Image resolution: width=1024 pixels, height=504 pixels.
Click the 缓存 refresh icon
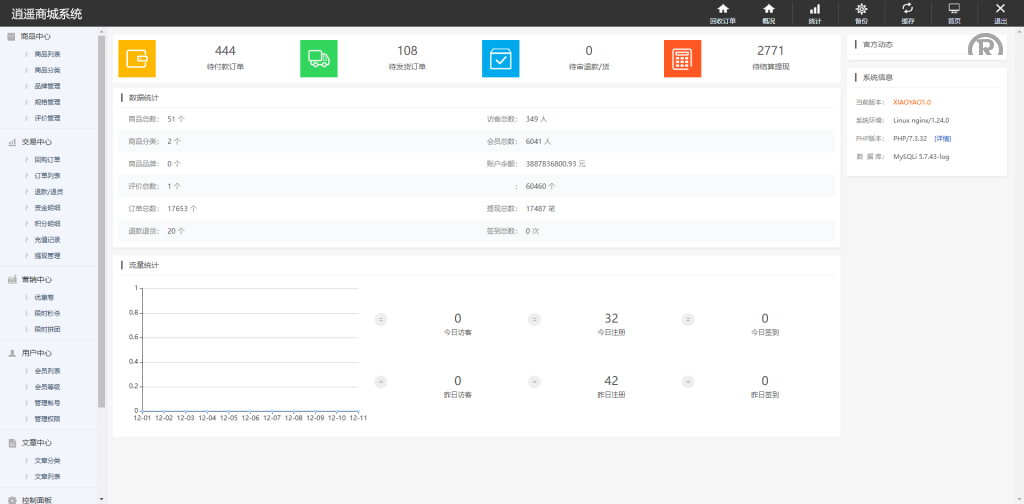907,9
